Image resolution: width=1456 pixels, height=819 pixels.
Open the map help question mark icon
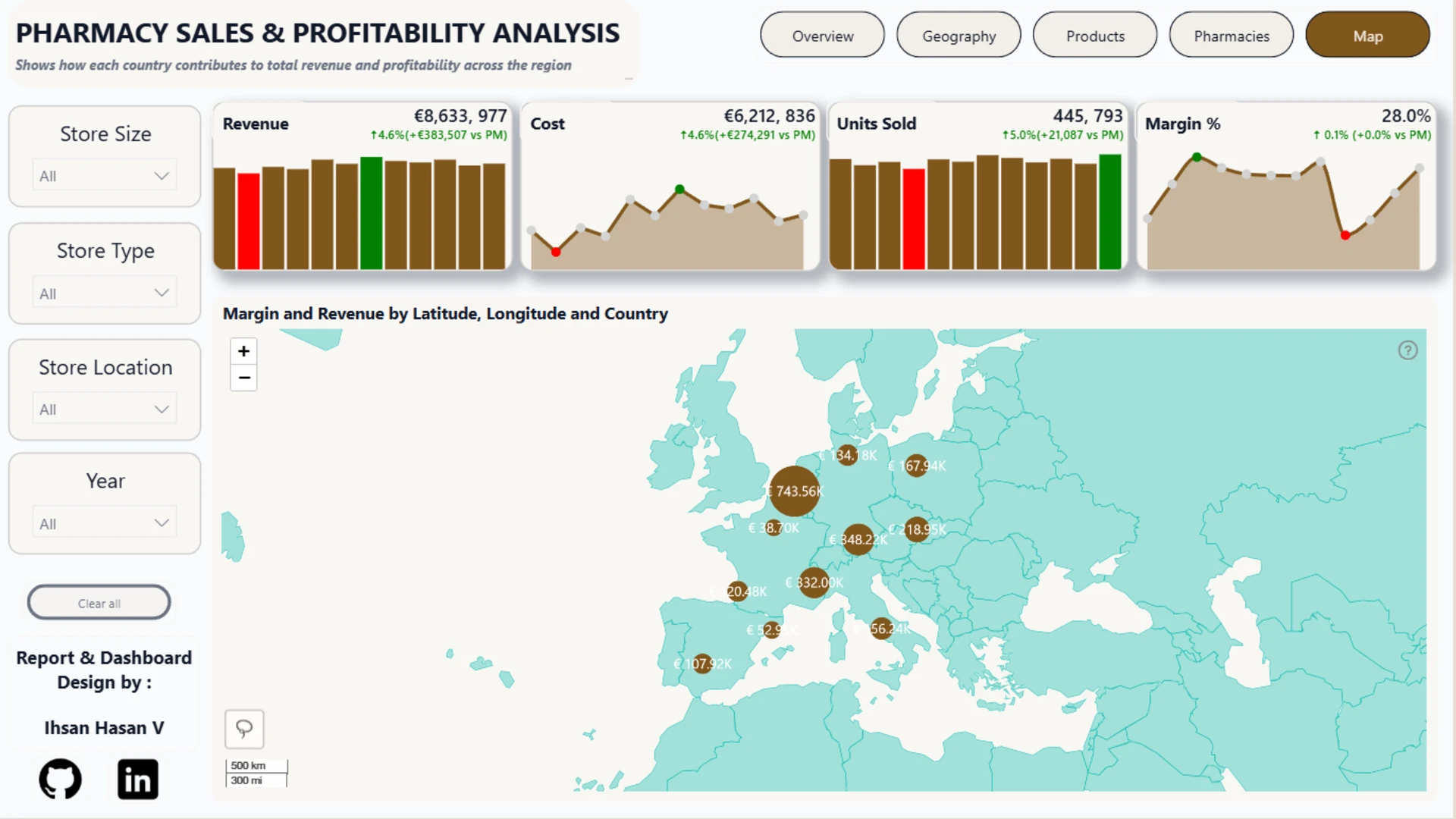tap(1407, 350)
